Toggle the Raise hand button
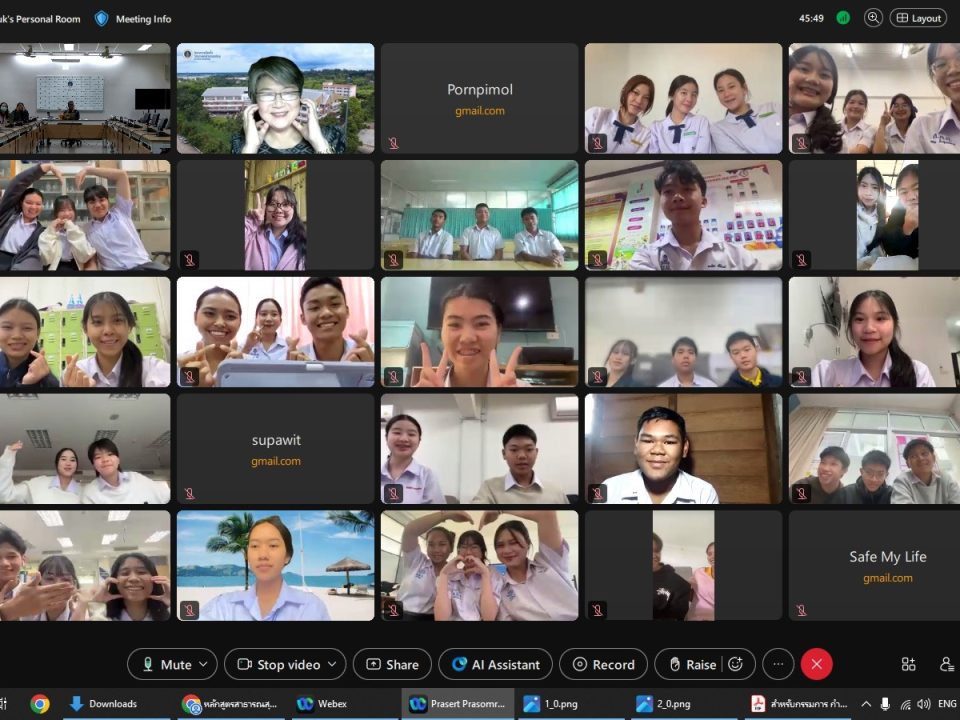Viewport: 960px width, 720px height. click(x=691, y=664)
